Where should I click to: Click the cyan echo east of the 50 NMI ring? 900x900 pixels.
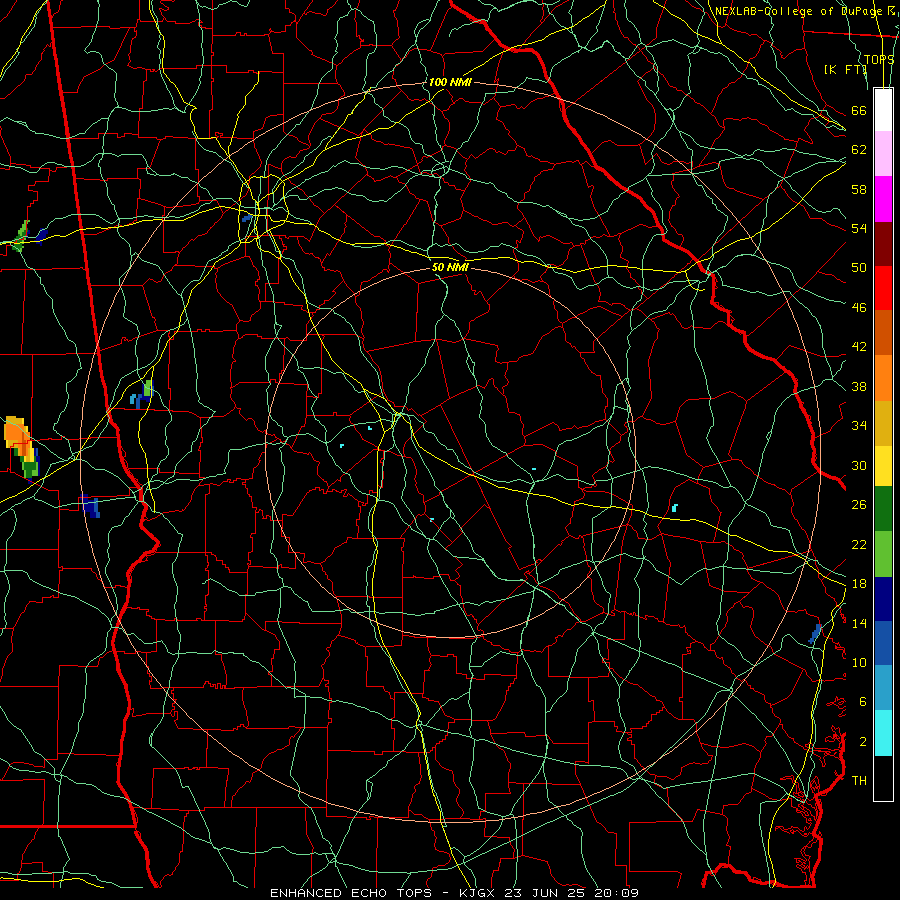(x=675, y=508)
